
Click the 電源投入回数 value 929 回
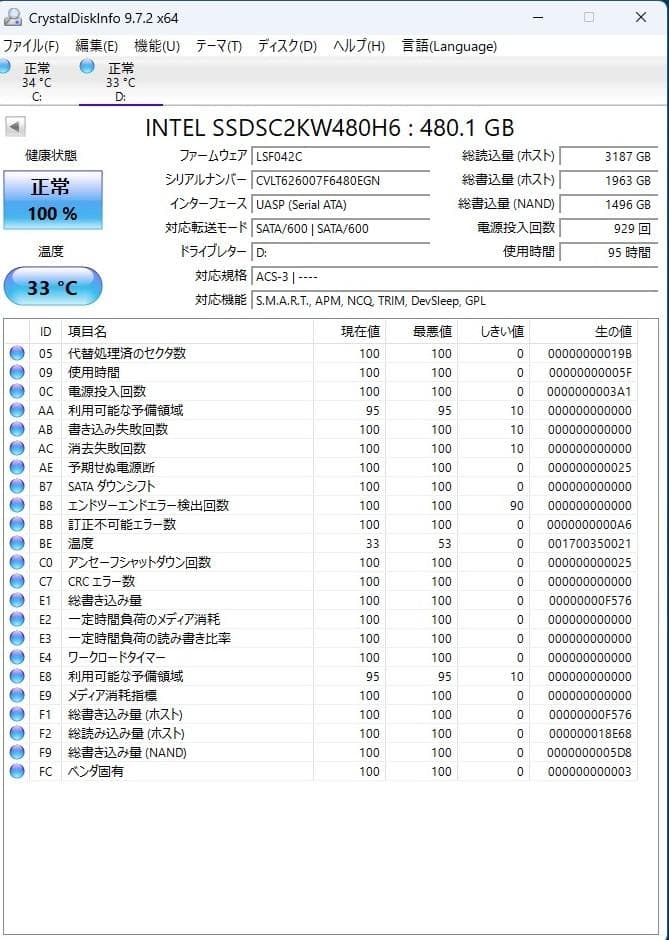click(609, 228)
